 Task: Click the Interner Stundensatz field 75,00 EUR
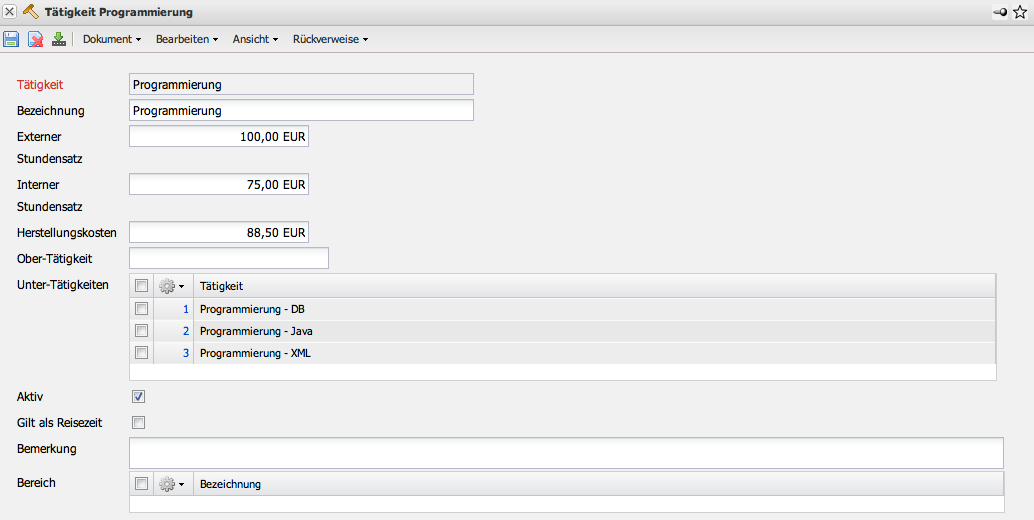(219, 185)
